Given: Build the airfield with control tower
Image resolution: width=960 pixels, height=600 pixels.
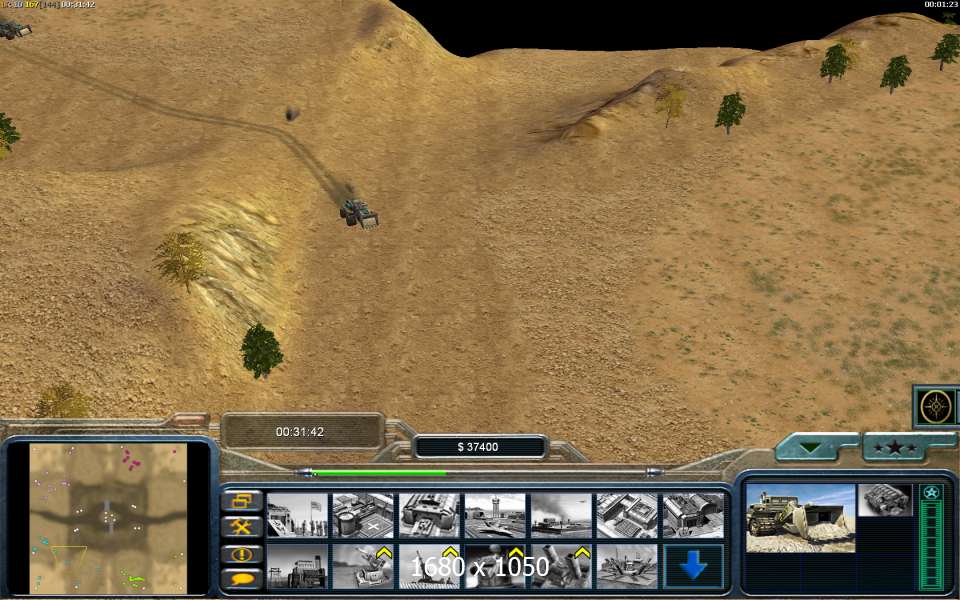Looking at the screenshot, I should 495,516.
